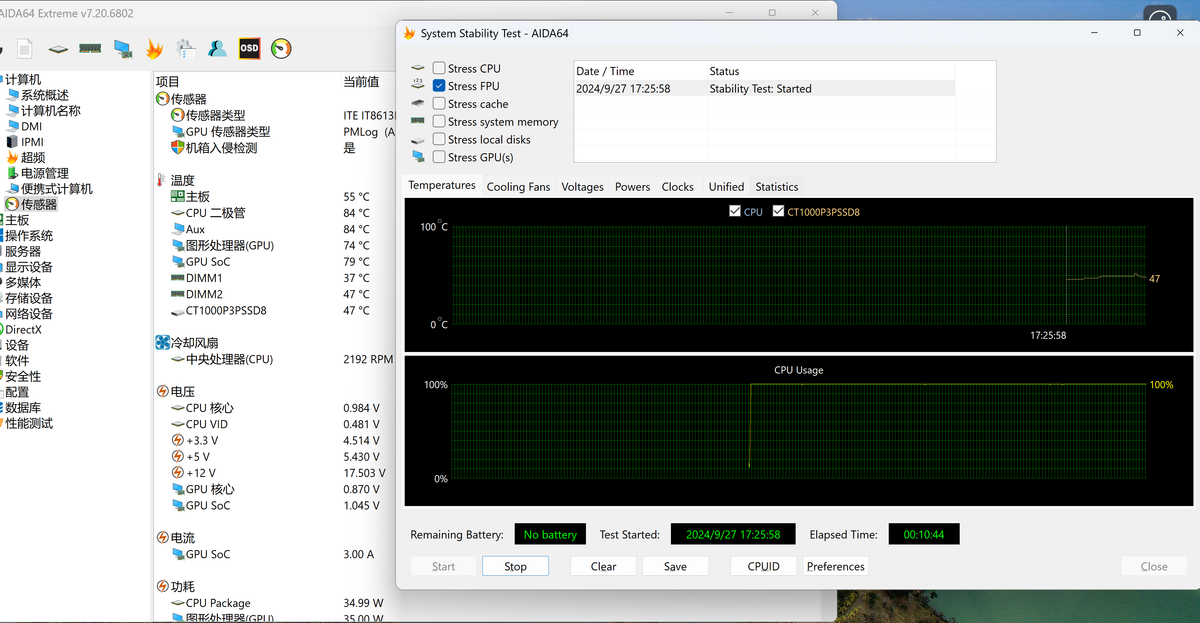Select 便携式计算机 in the tree
Image resolution: width=1200 pixels, height=623 pixels.
pyautogui.click(x=57, y=188)
